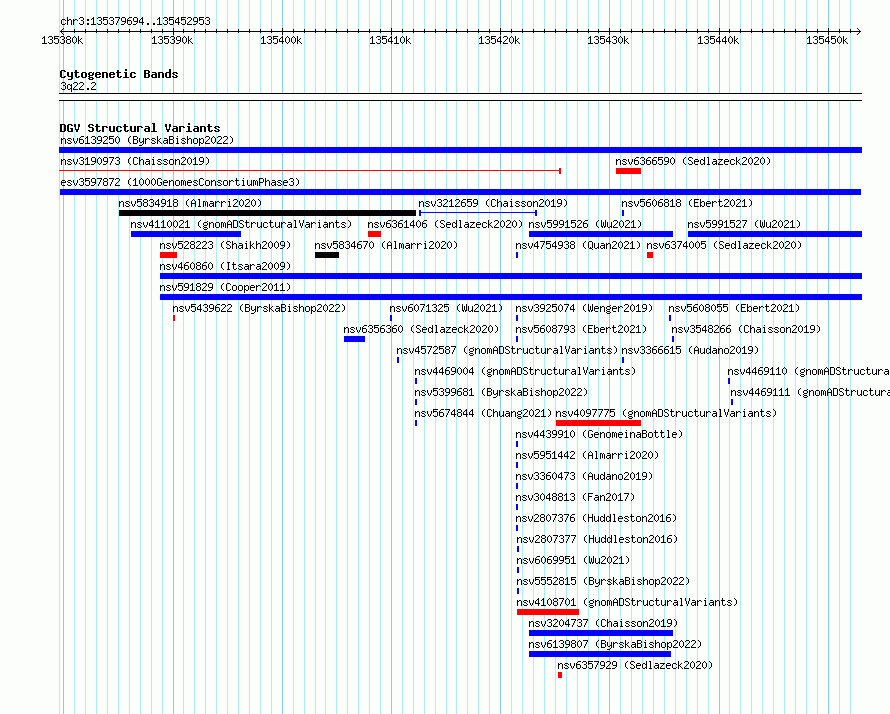The width and height of the screenshot is (890, 714).
Task: Select nsv5991526 (Wu2021) label
Action: [x=585, y=224]
